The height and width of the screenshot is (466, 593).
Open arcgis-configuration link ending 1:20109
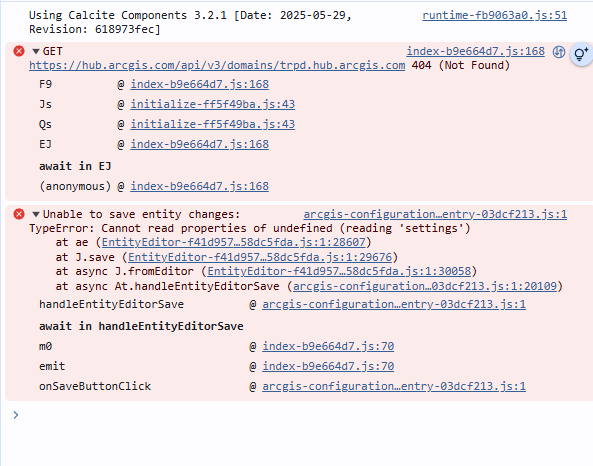pyautogui.click(x=425, y=286)
